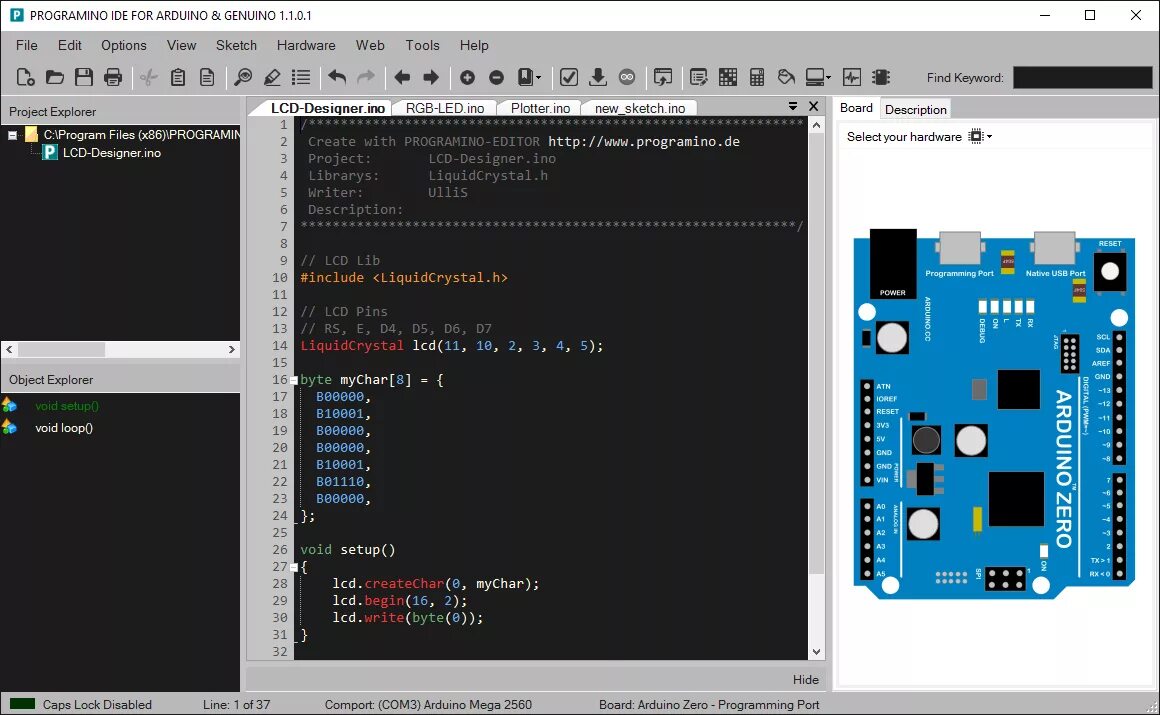Select void loop() in Object Explorer
The width and height of the screenshot is (1160, 715).
pos(64,428)
